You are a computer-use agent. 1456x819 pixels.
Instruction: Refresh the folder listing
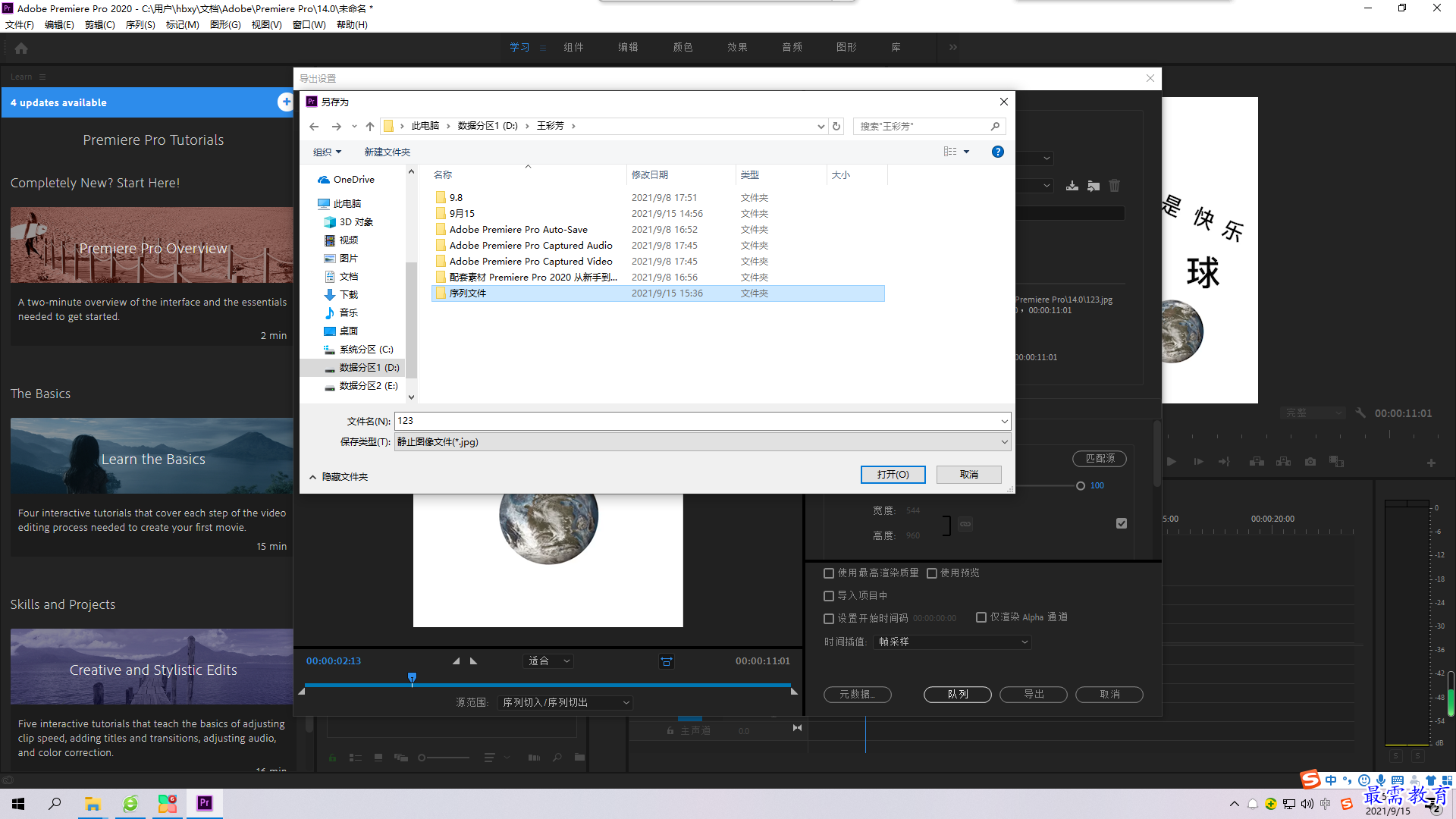[x=836, y=127]
